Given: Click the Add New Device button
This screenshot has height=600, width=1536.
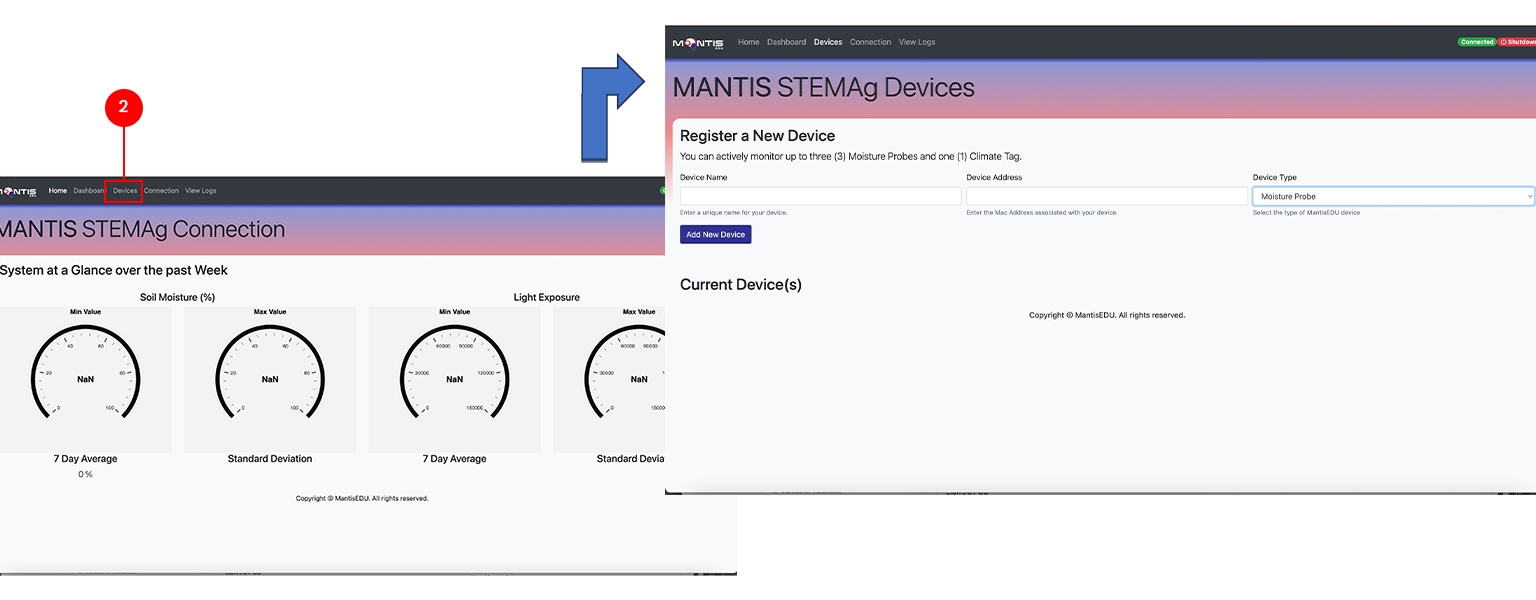Looking at the screenshot, I should pyautogui.click(x=715, y=235).
